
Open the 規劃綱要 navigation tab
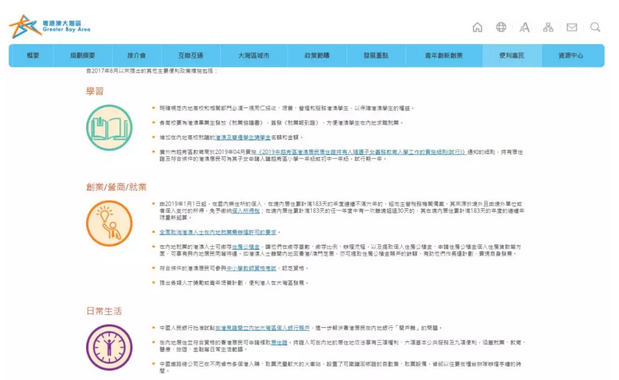point(83,56)
